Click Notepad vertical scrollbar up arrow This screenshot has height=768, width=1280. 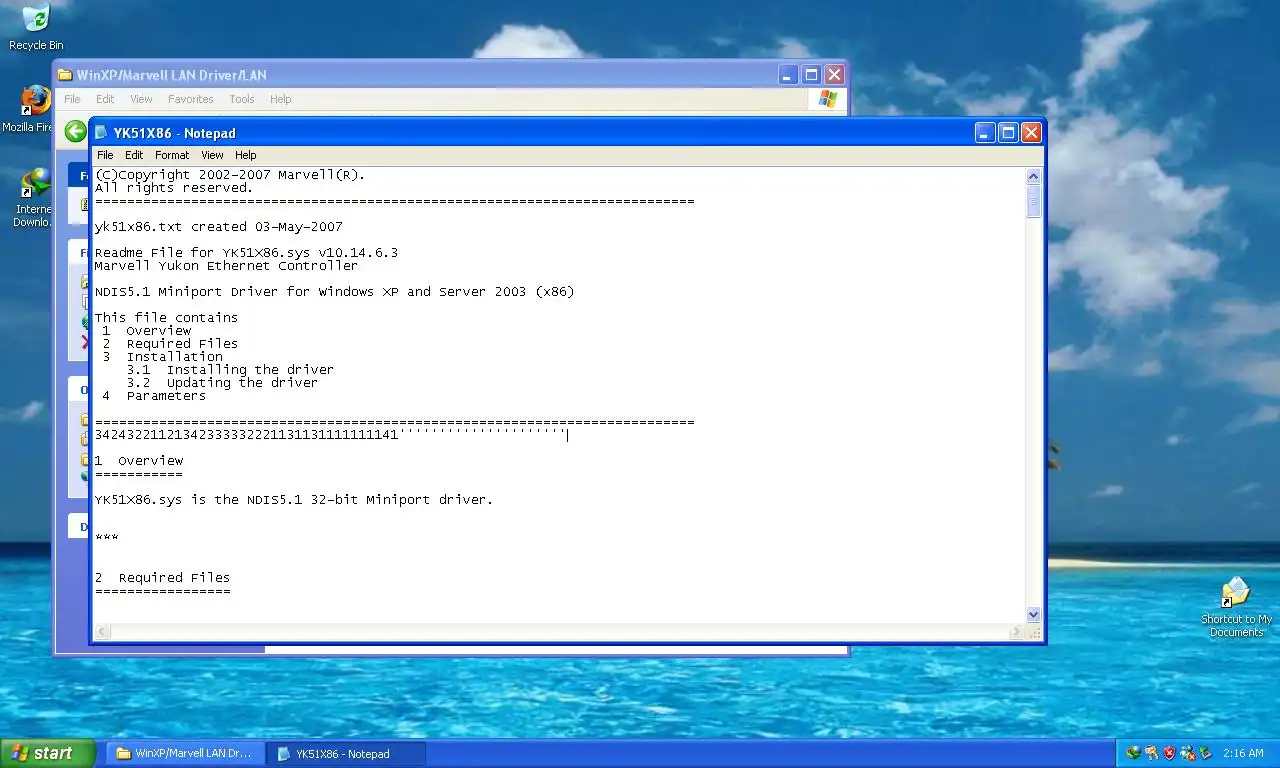click(x=1034, y=176)
